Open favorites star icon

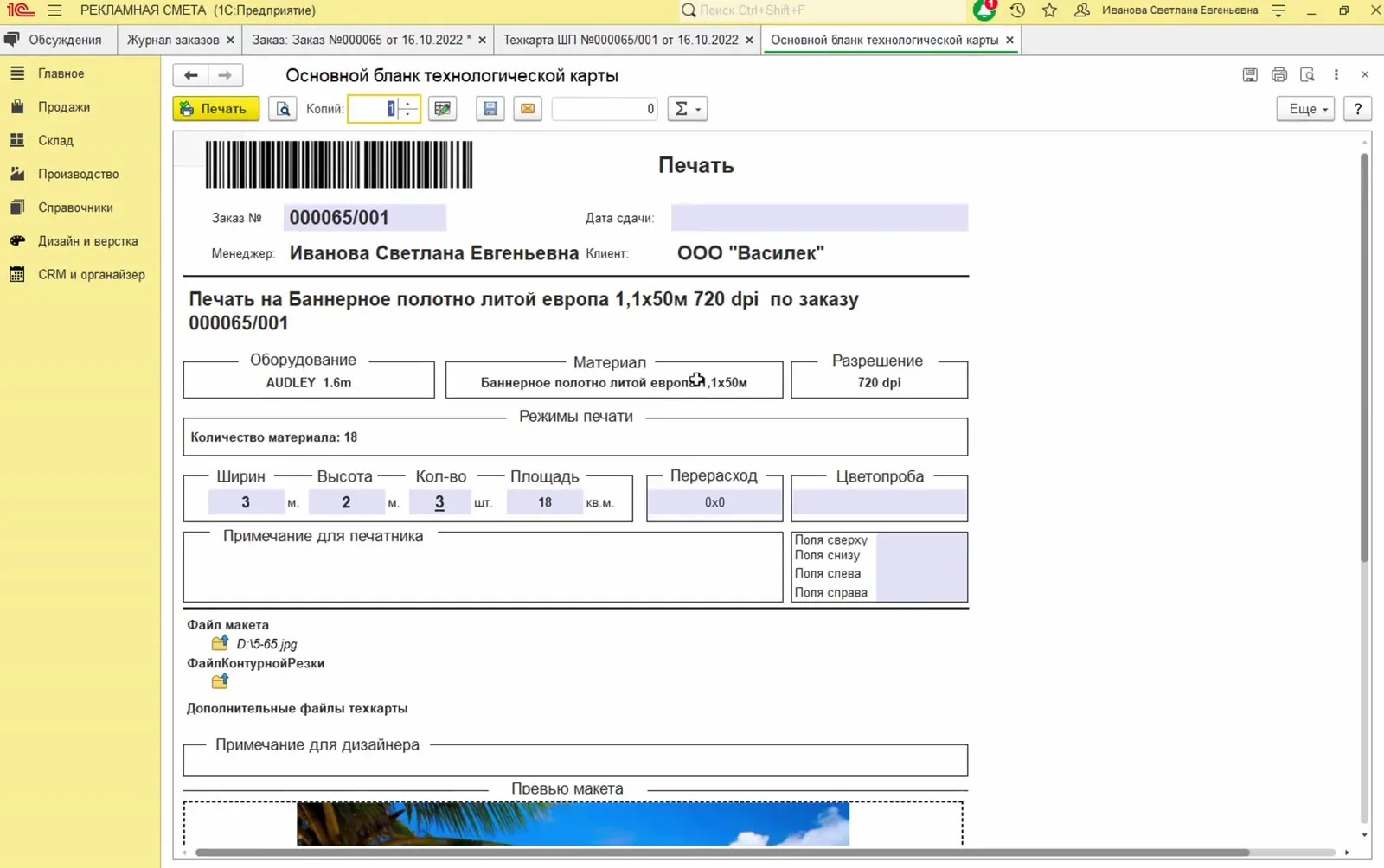1049,10
